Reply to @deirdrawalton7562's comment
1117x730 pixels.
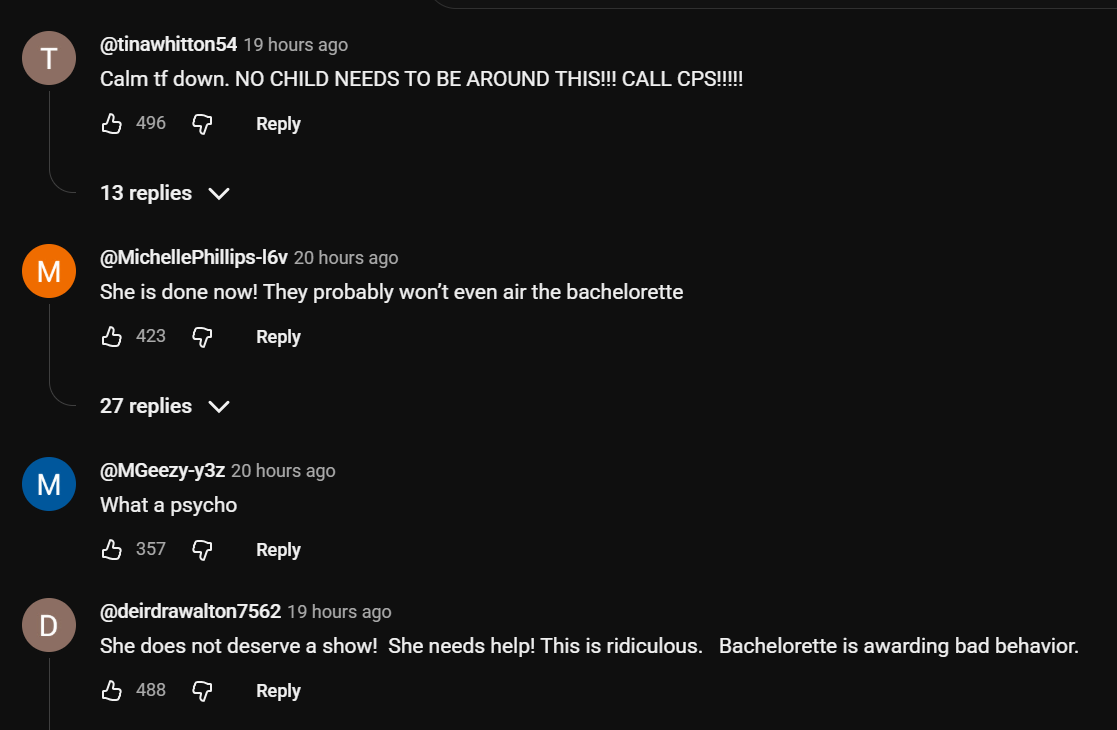[278, 691]
